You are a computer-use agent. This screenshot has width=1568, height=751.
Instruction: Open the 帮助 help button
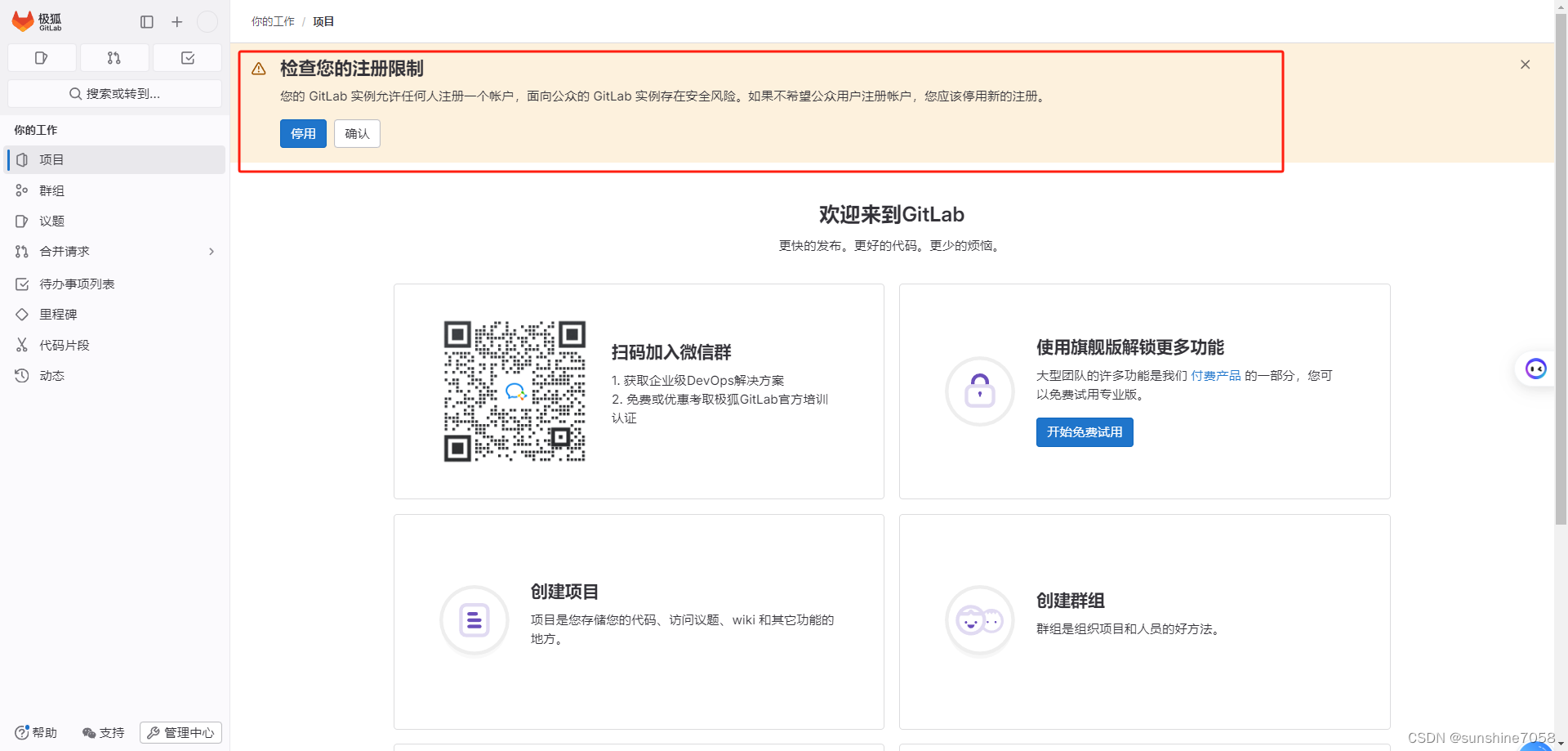click(36, 733)
